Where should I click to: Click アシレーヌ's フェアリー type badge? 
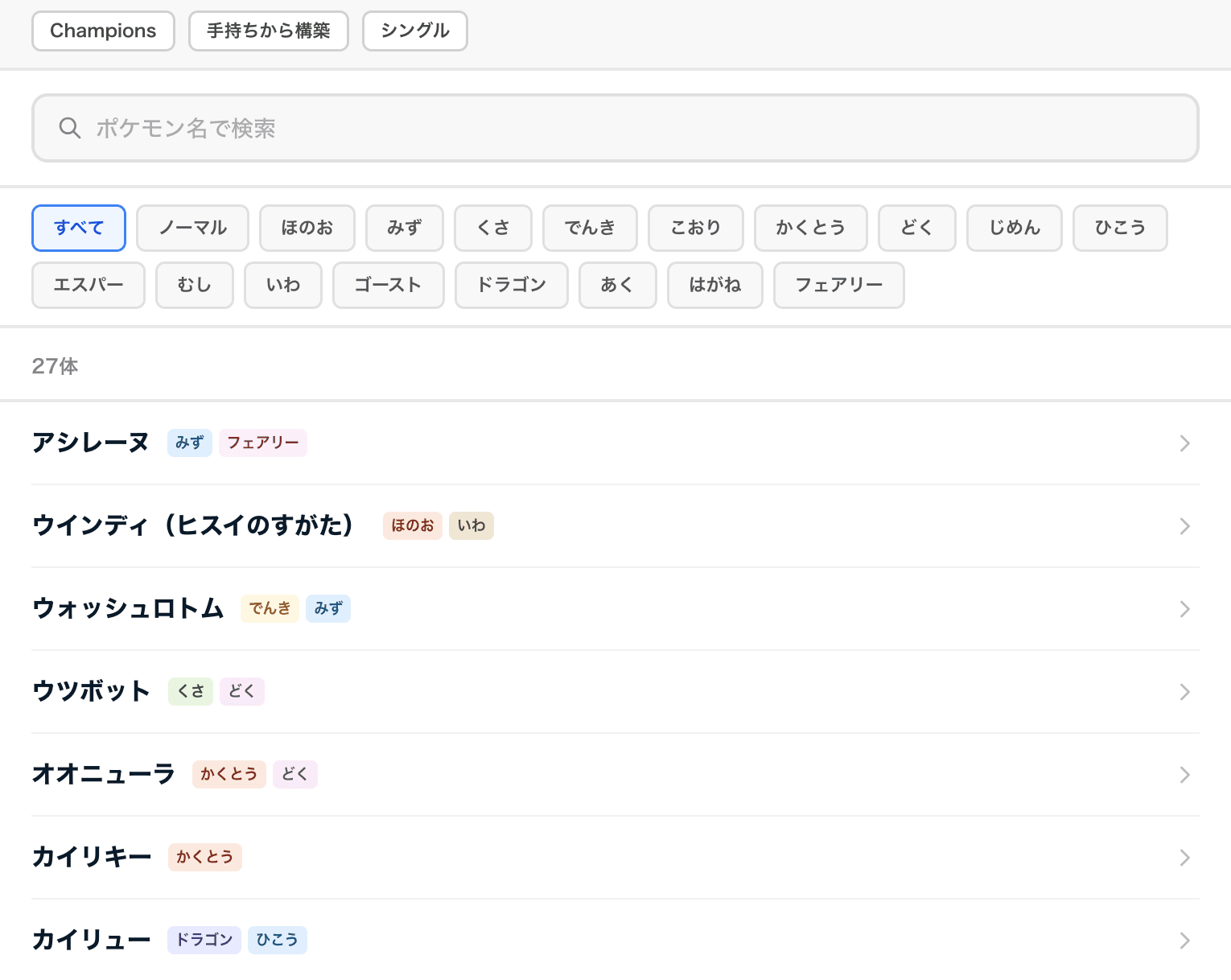click(263, 443)
